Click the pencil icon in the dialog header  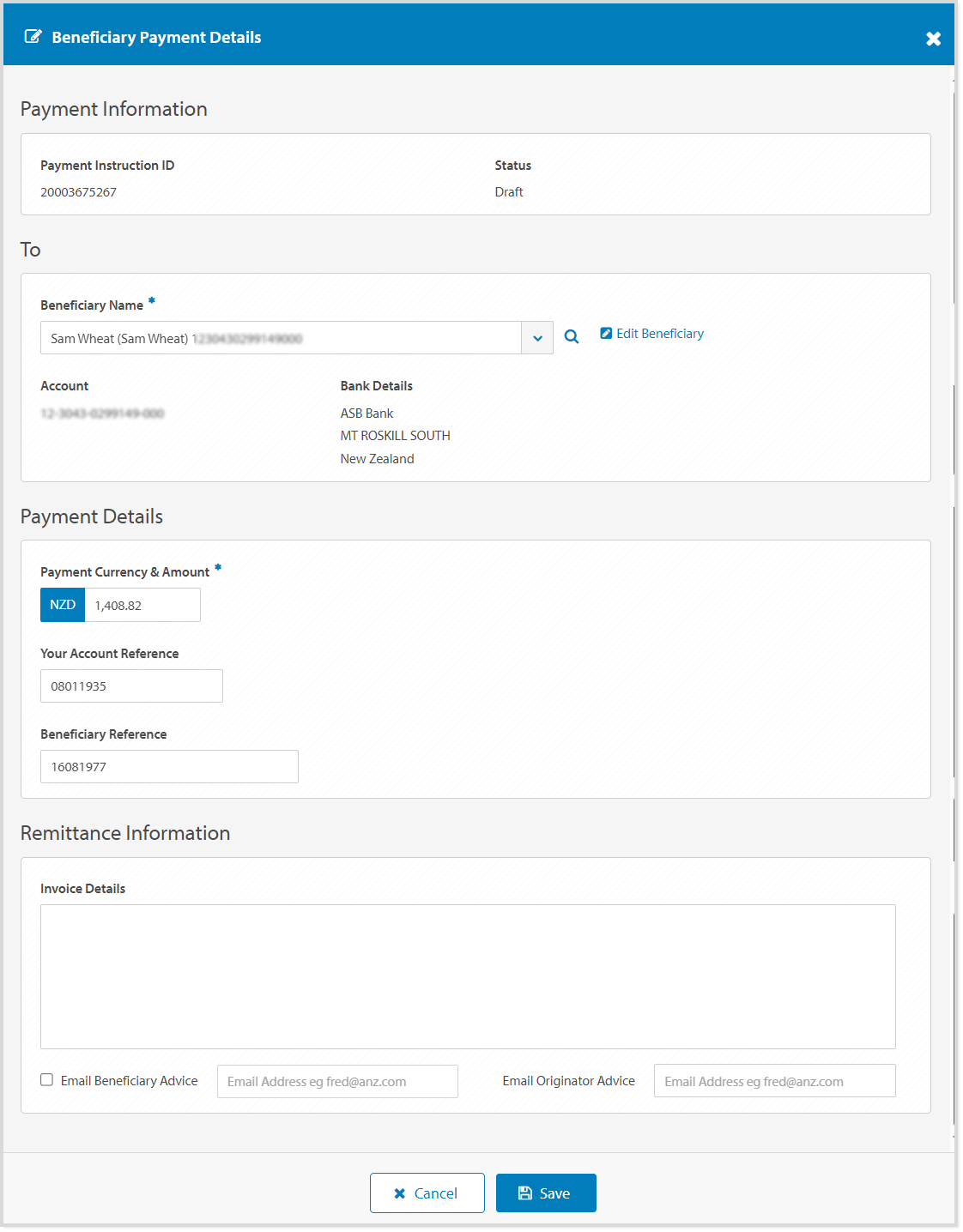[33, 36]
